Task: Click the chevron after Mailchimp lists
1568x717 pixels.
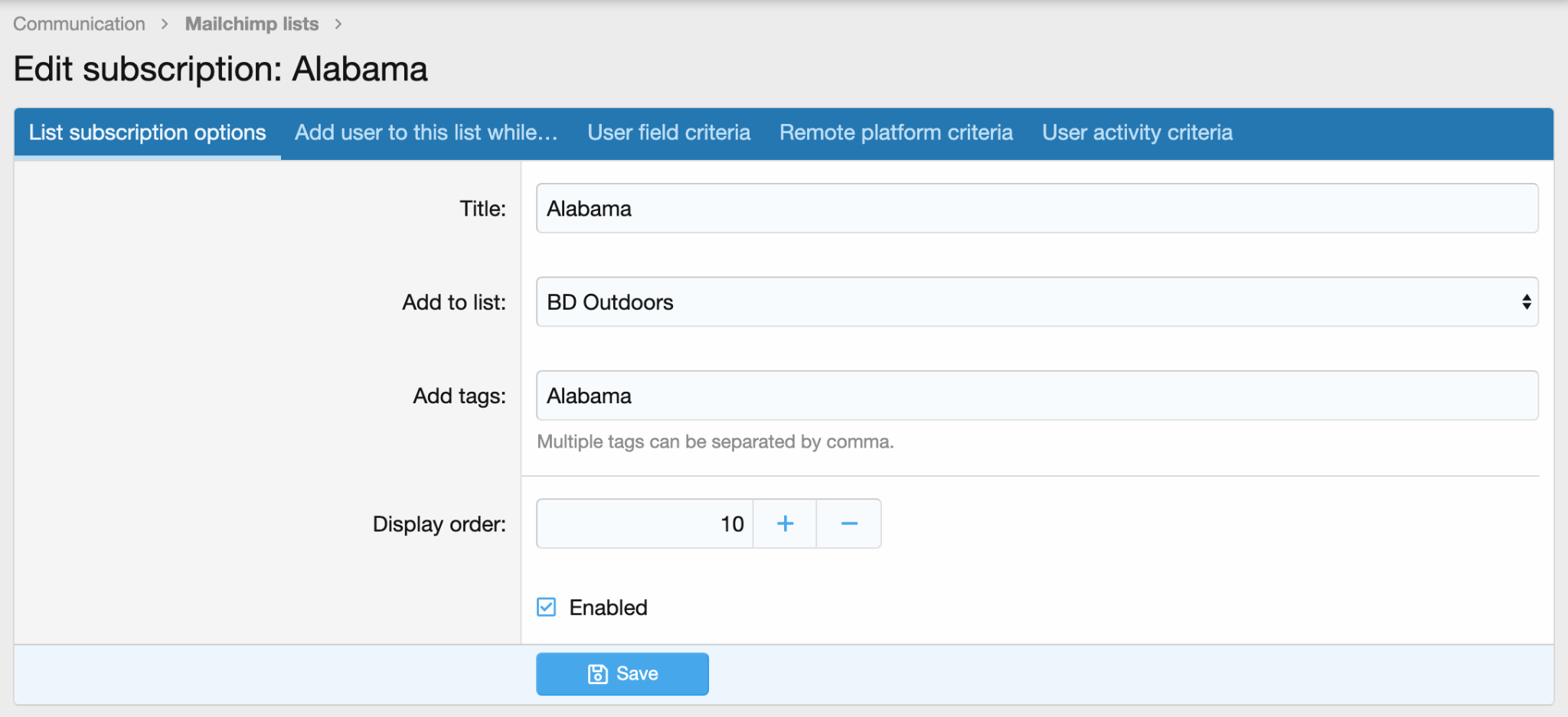Action: click(x=338, y=24)
